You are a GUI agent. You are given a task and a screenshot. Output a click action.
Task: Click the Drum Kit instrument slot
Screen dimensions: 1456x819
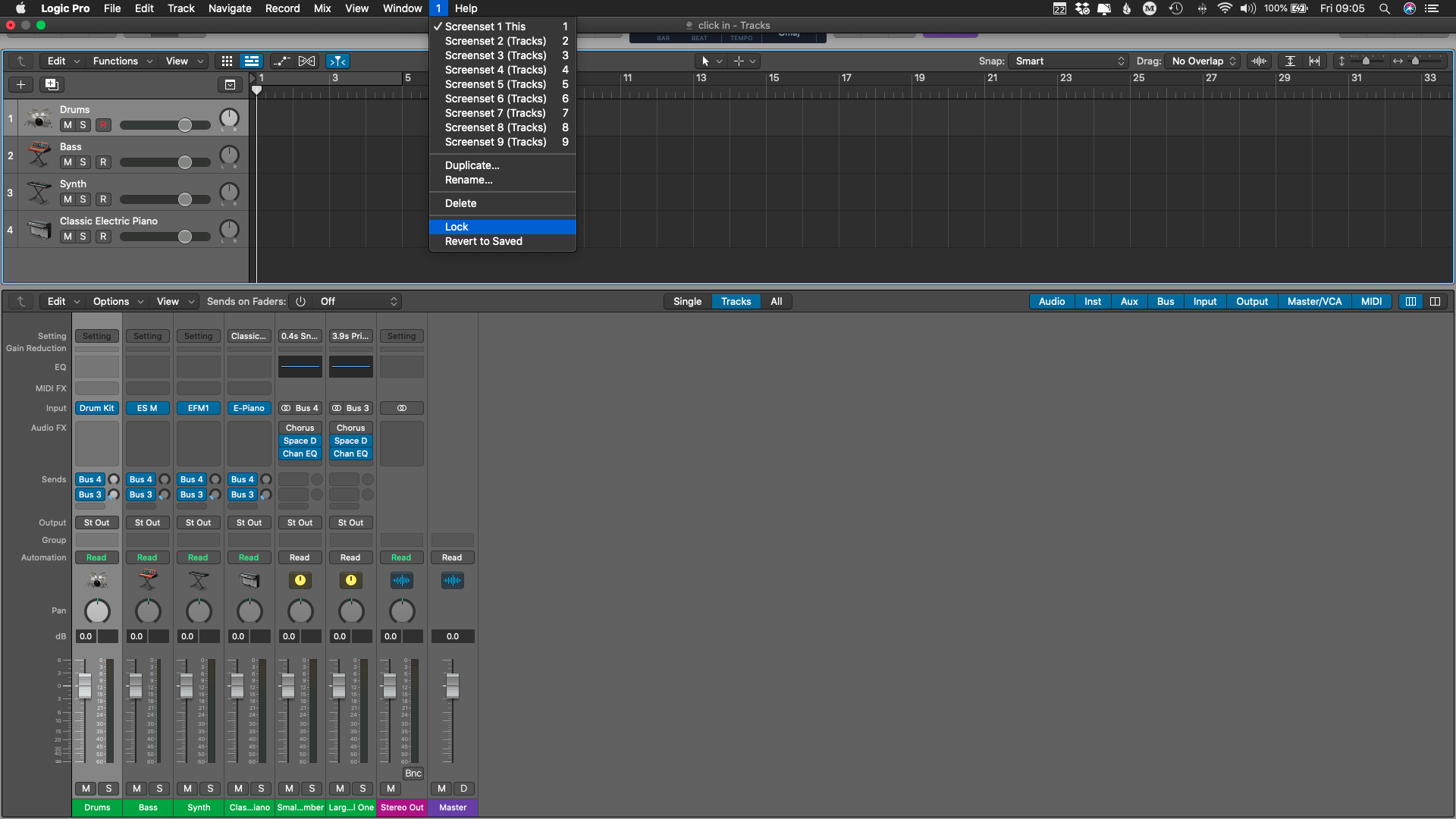click(x=96, y=408)
